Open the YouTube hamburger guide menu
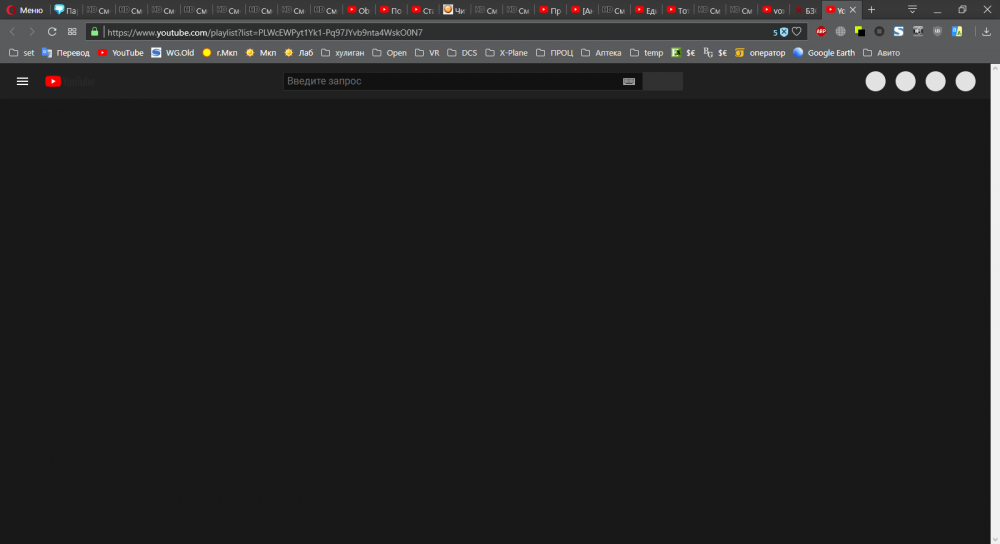The width and height of the screenshot is (1000, 544). click(x=22, y=81)
